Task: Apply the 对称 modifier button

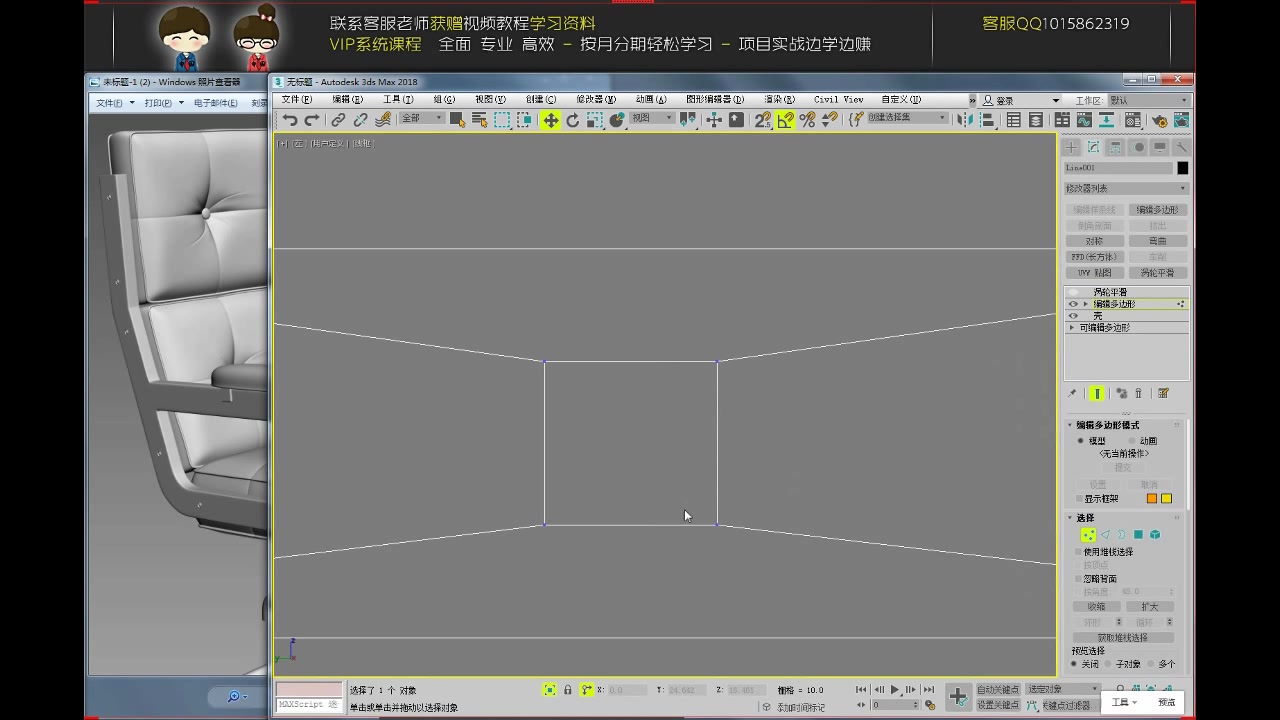Action: [x=1095, y=240]
